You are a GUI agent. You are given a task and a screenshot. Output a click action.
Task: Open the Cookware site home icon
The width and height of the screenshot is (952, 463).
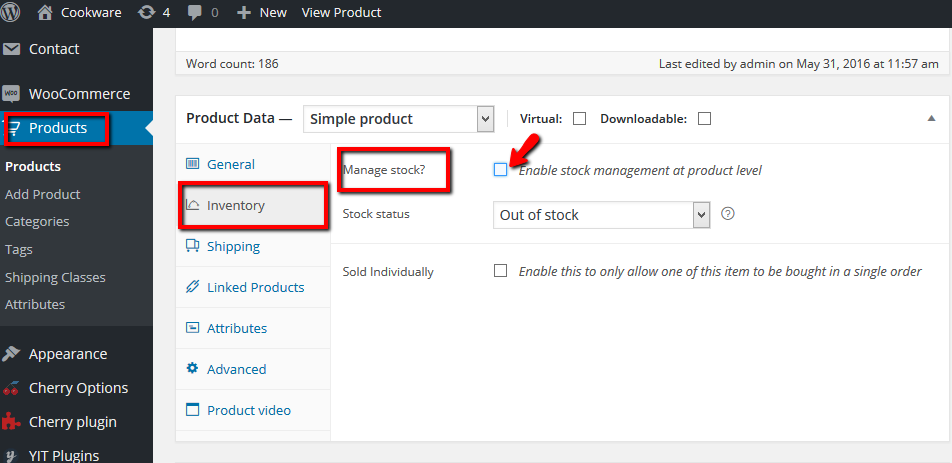pos(45,12)
